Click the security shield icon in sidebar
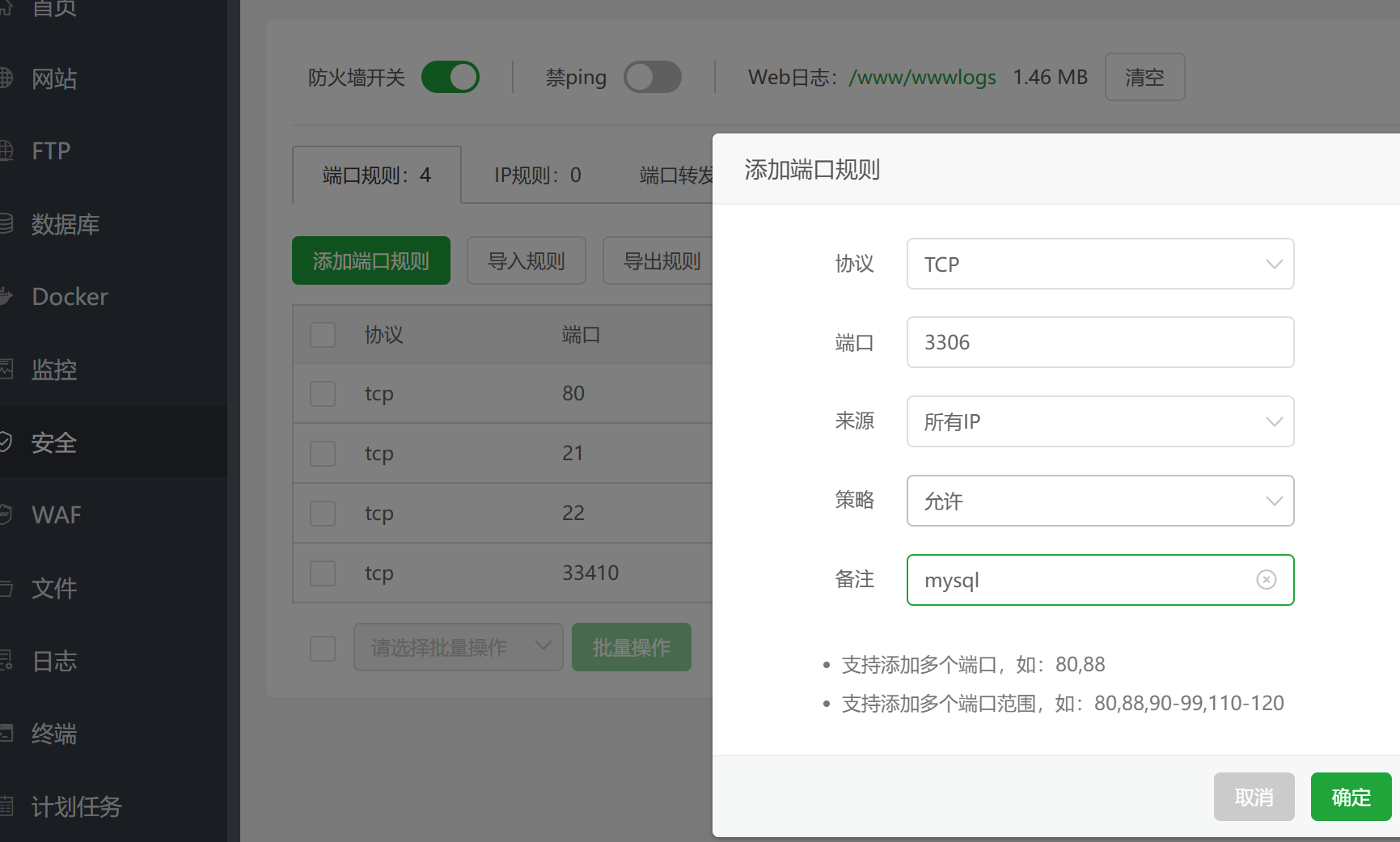The width and height of the screenshot is (1400, 842). (5, 442)
